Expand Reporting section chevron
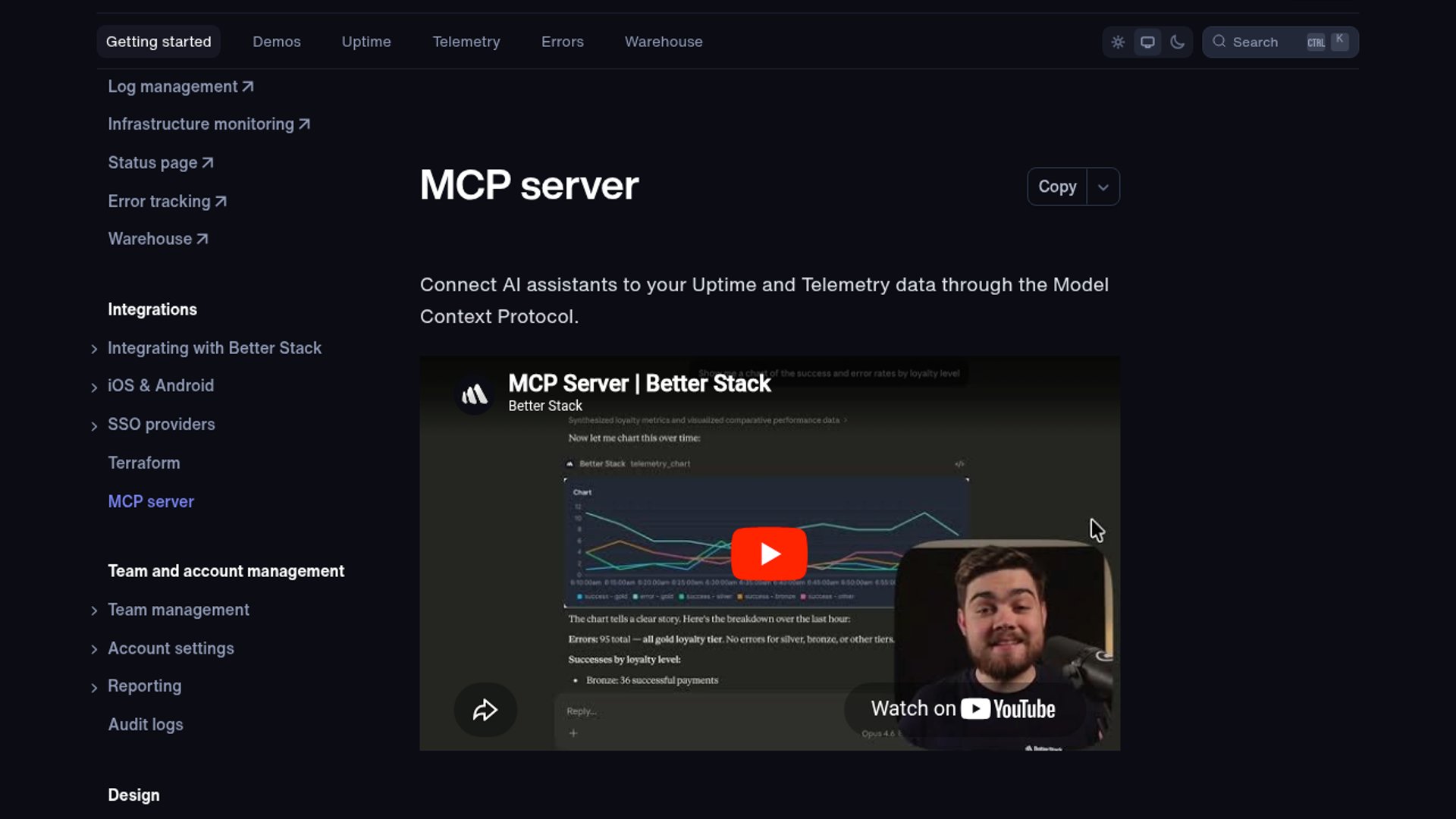 tap(94, 688)
